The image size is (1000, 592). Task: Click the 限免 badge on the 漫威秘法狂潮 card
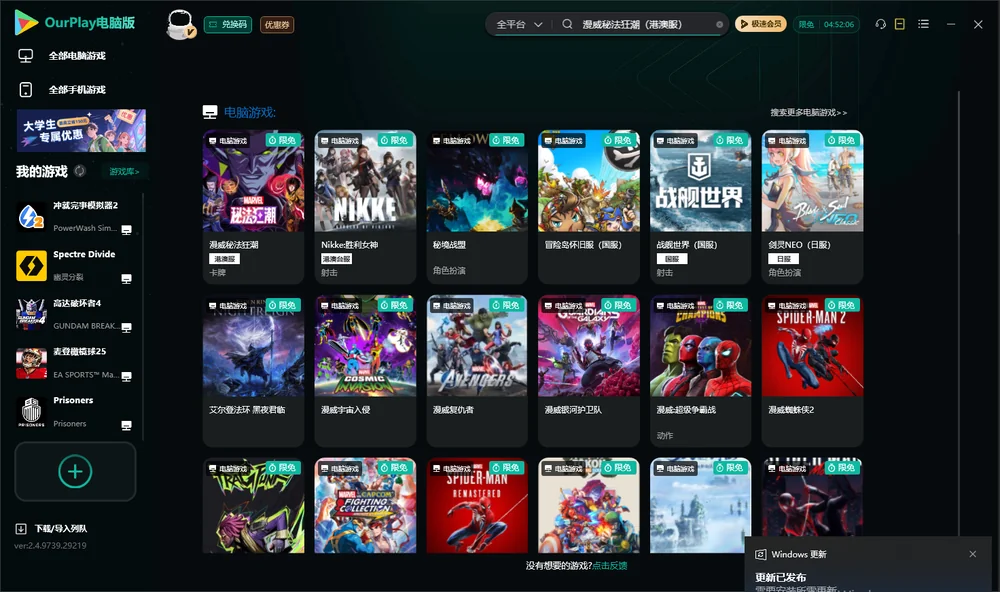[283, 140]
